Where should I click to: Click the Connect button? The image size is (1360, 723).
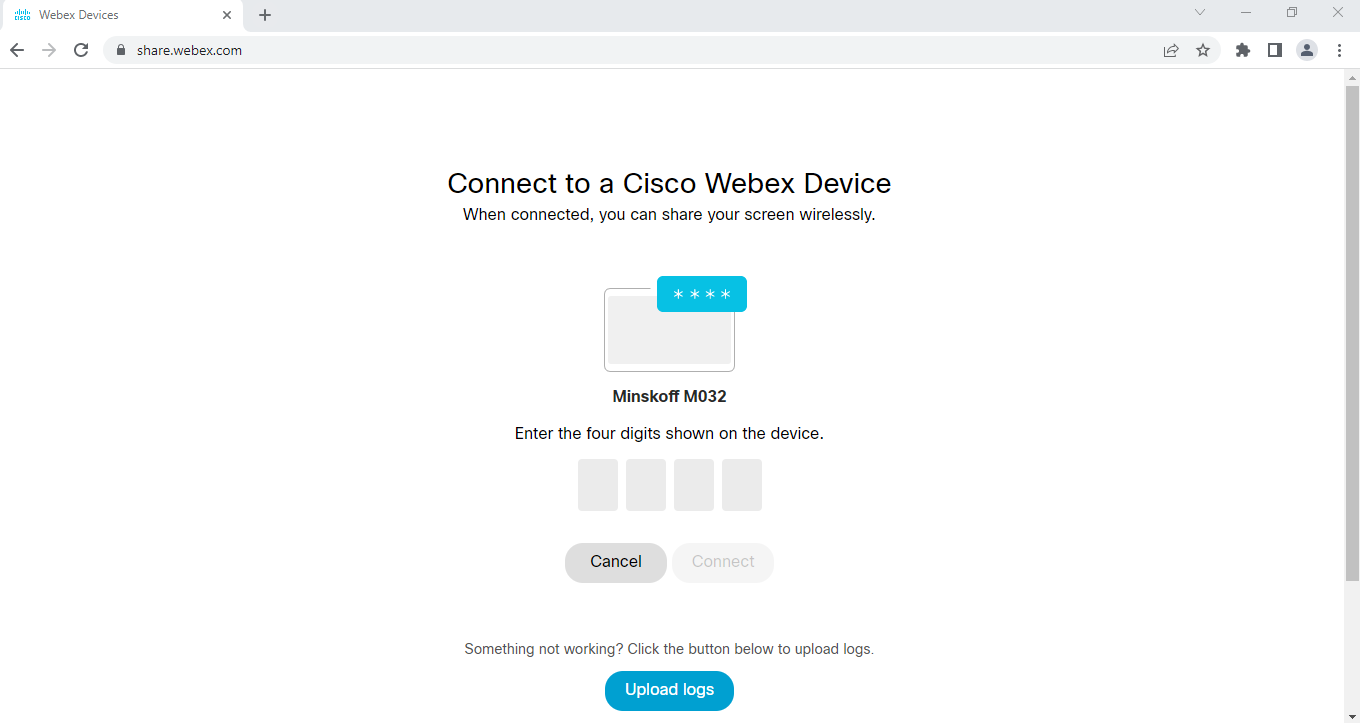coord(723,562)
